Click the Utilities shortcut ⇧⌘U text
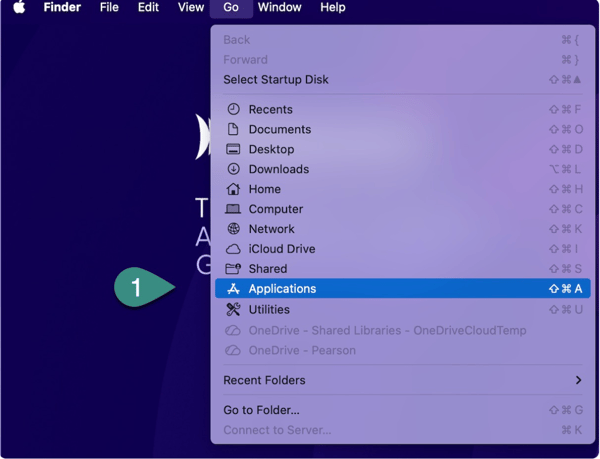Screen dimensions: 600x459 [x=566, y=309]
